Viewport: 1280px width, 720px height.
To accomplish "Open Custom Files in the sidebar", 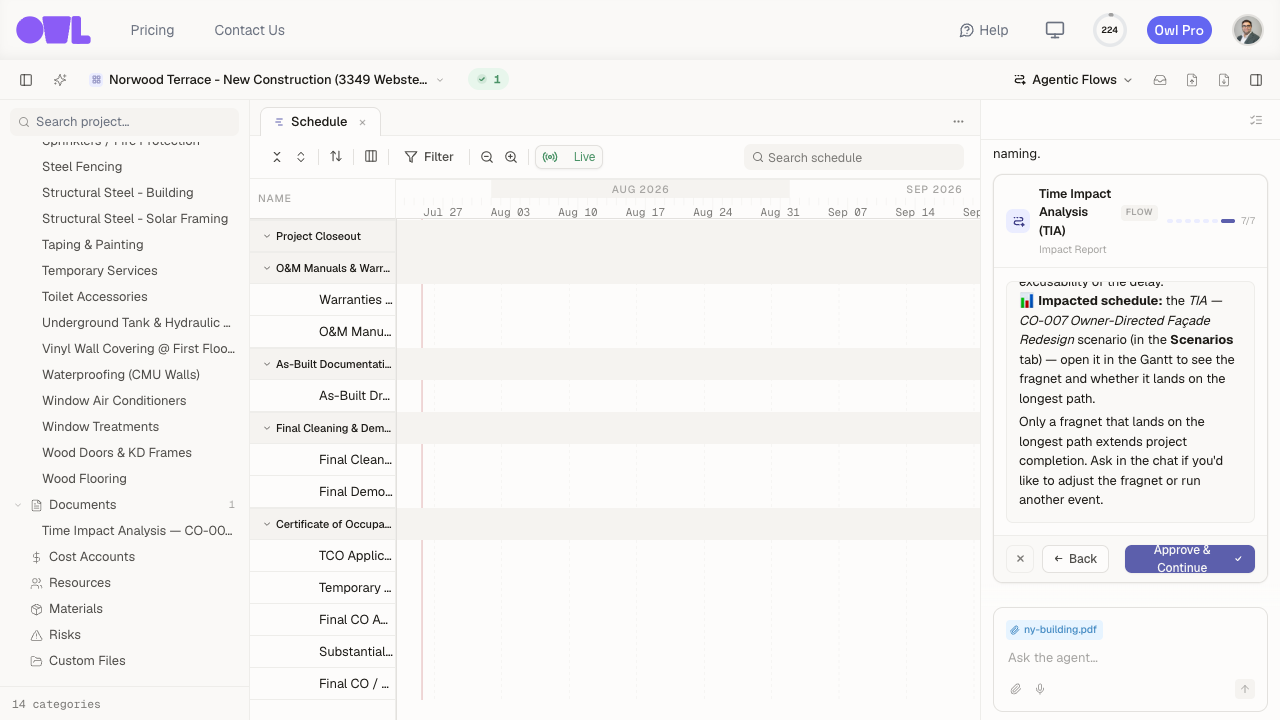I will click(87, 661).
